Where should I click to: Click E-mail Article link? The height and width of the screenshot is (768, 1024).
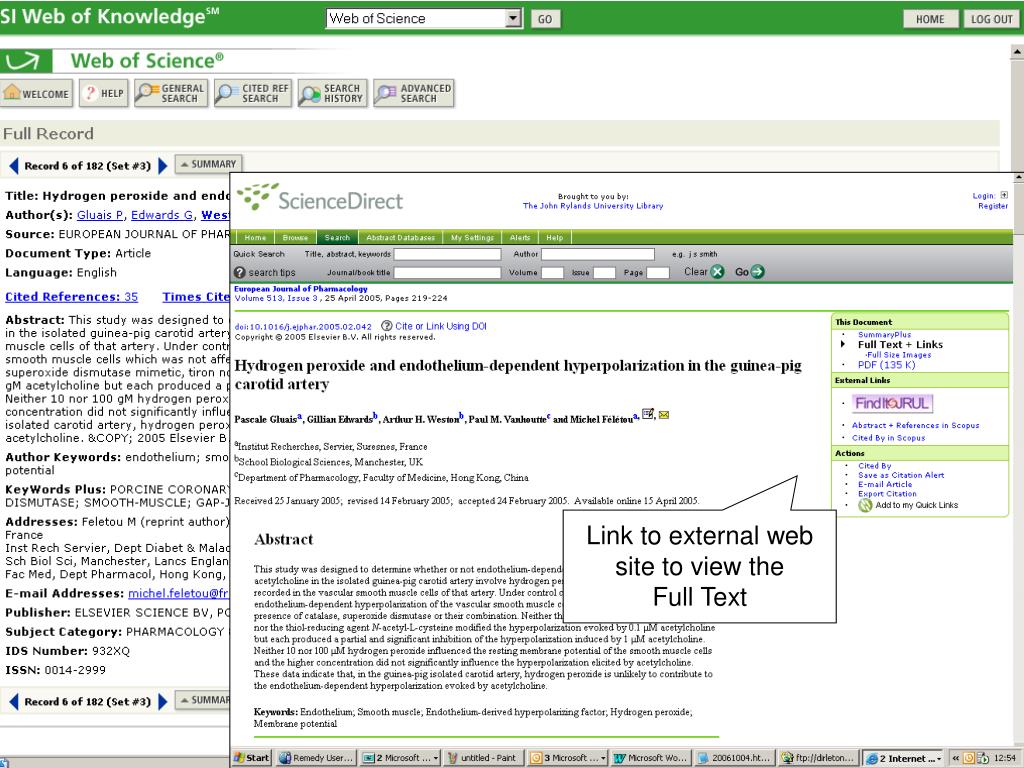(x=885, y=484)
